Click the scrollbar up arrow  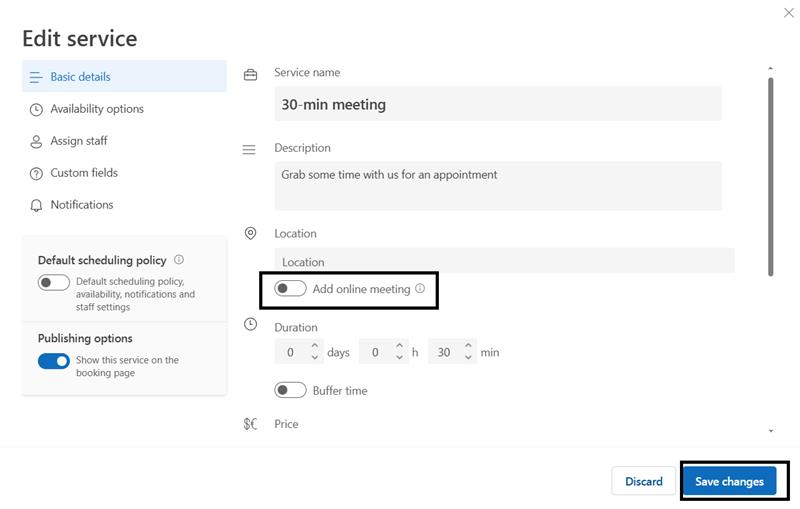click(x=770, y=68)
